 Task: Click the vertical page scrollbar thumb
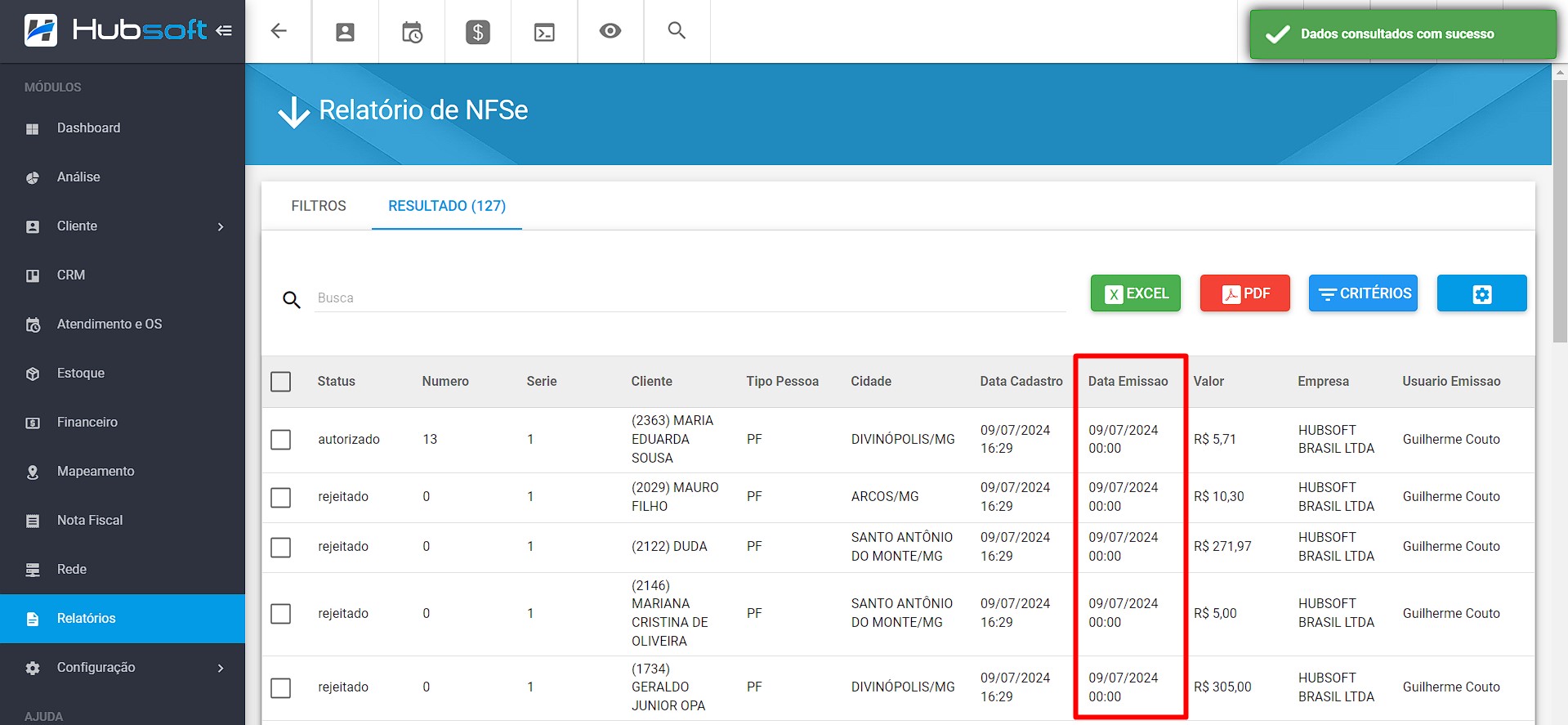point(1560,211)
